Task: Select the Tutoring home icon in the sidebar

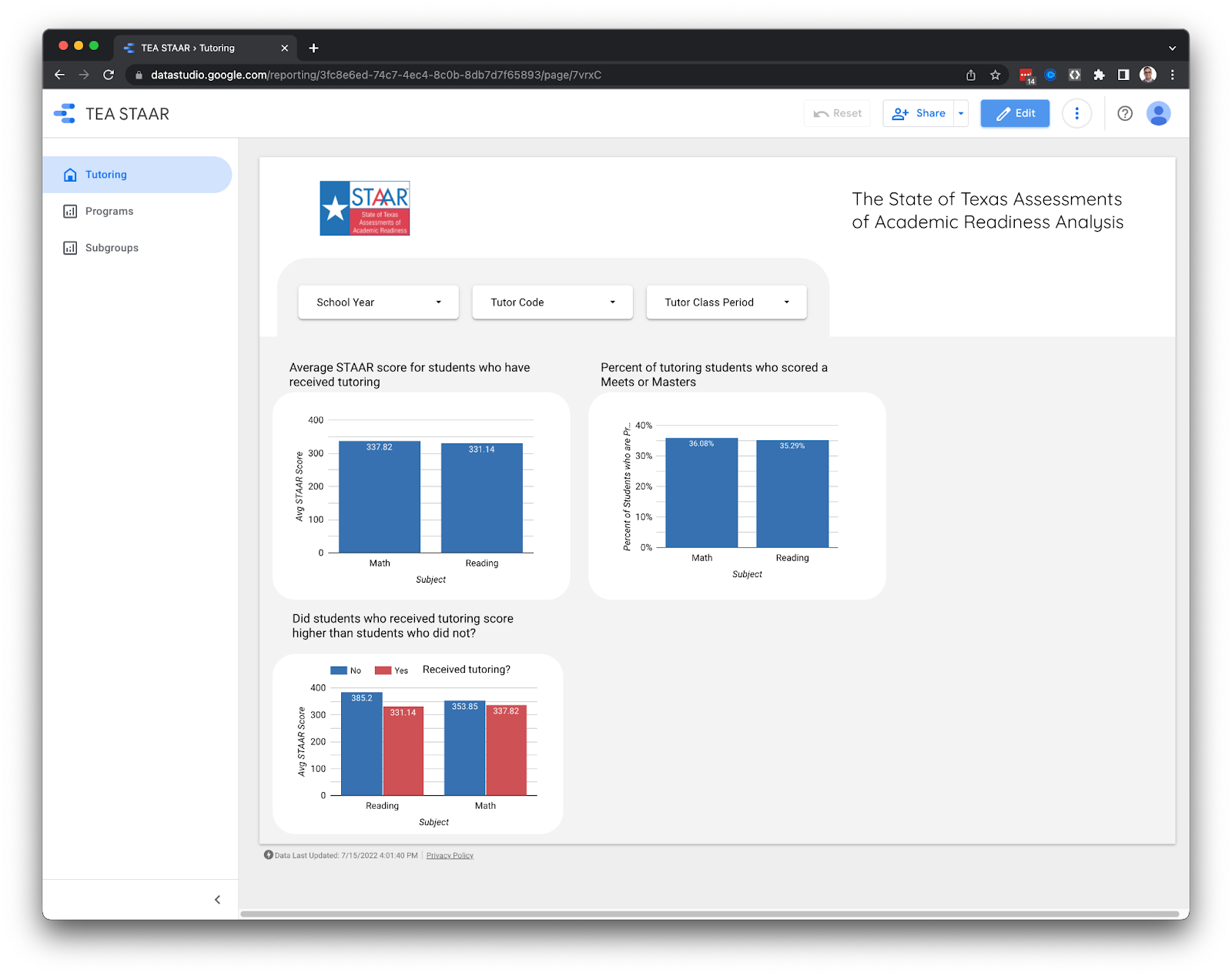Action: (70, 175)
